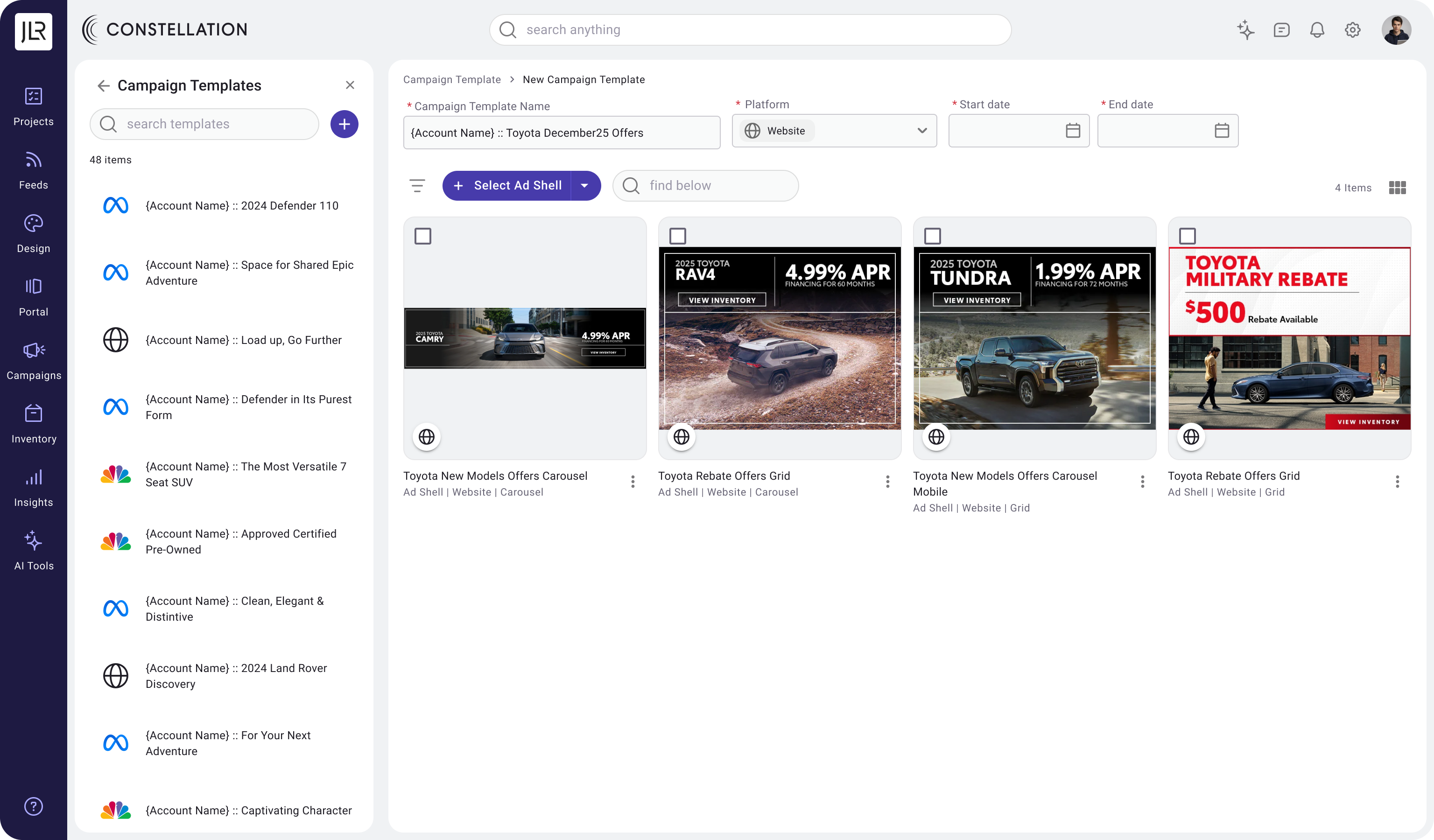Open the help question mark icon

[34, 806]
